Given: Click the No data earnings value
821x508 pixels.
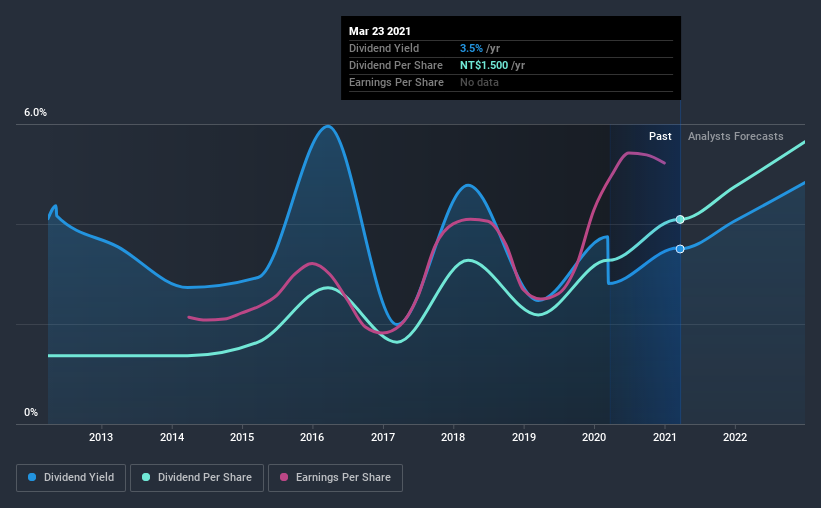Looking at the screenshot, I should point(479,82).
